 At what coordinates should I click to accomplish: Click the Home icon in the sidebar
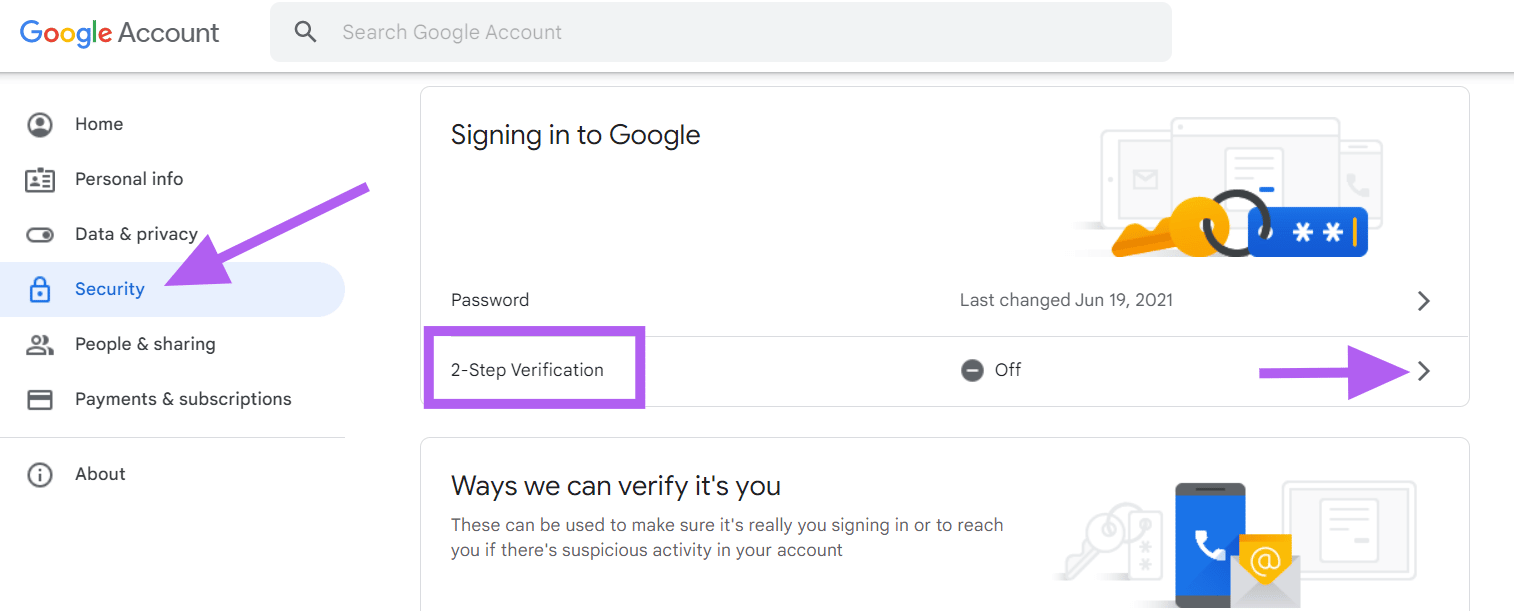[40, 123]
